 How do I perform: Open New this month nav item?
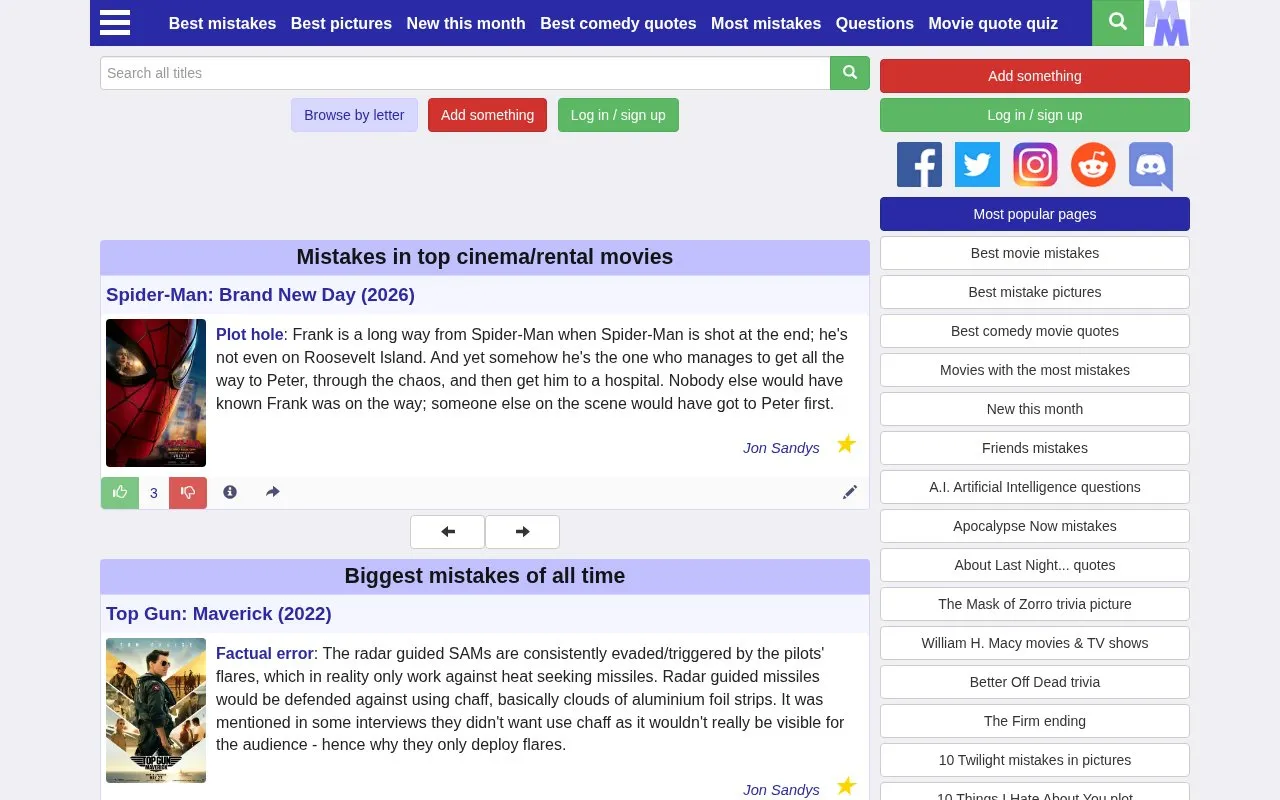click(466, 23)
